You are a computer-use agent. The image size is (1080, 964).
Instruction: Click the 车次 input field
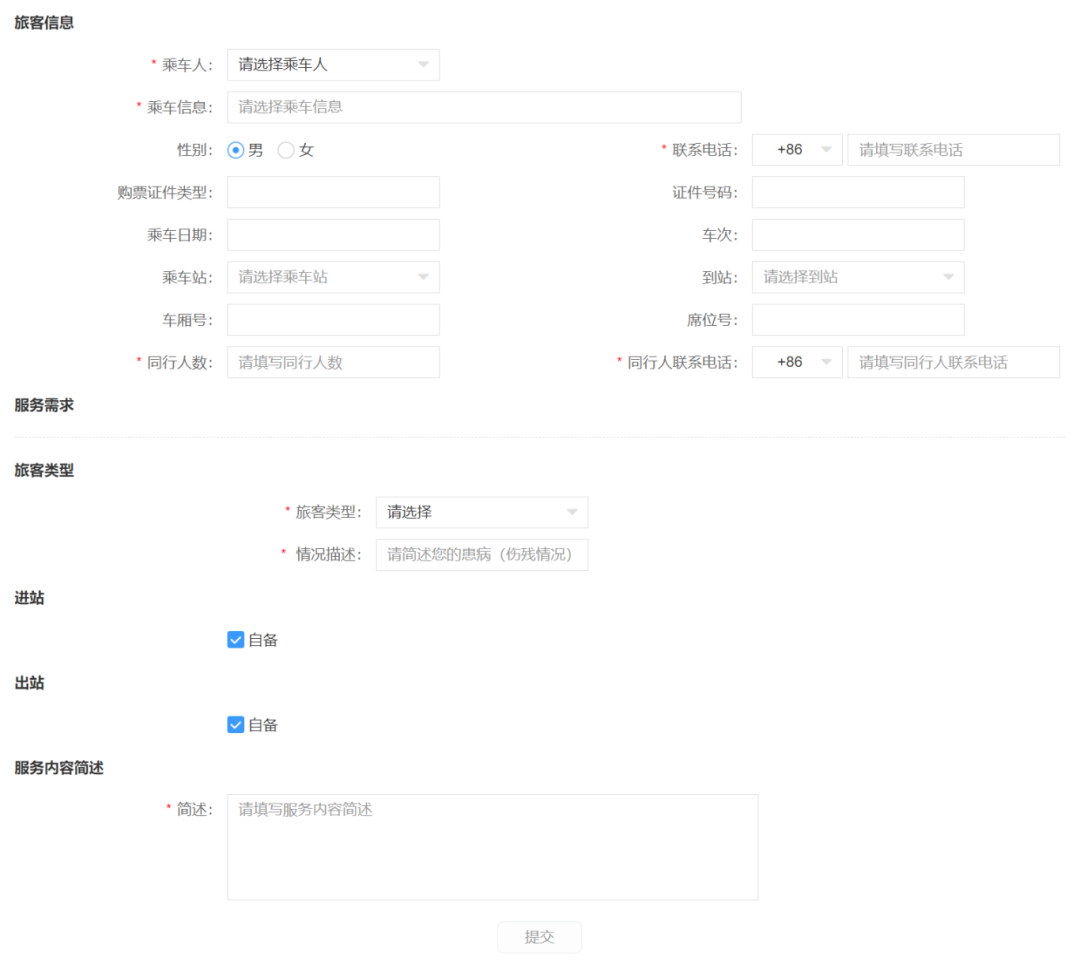pos(858,235)
